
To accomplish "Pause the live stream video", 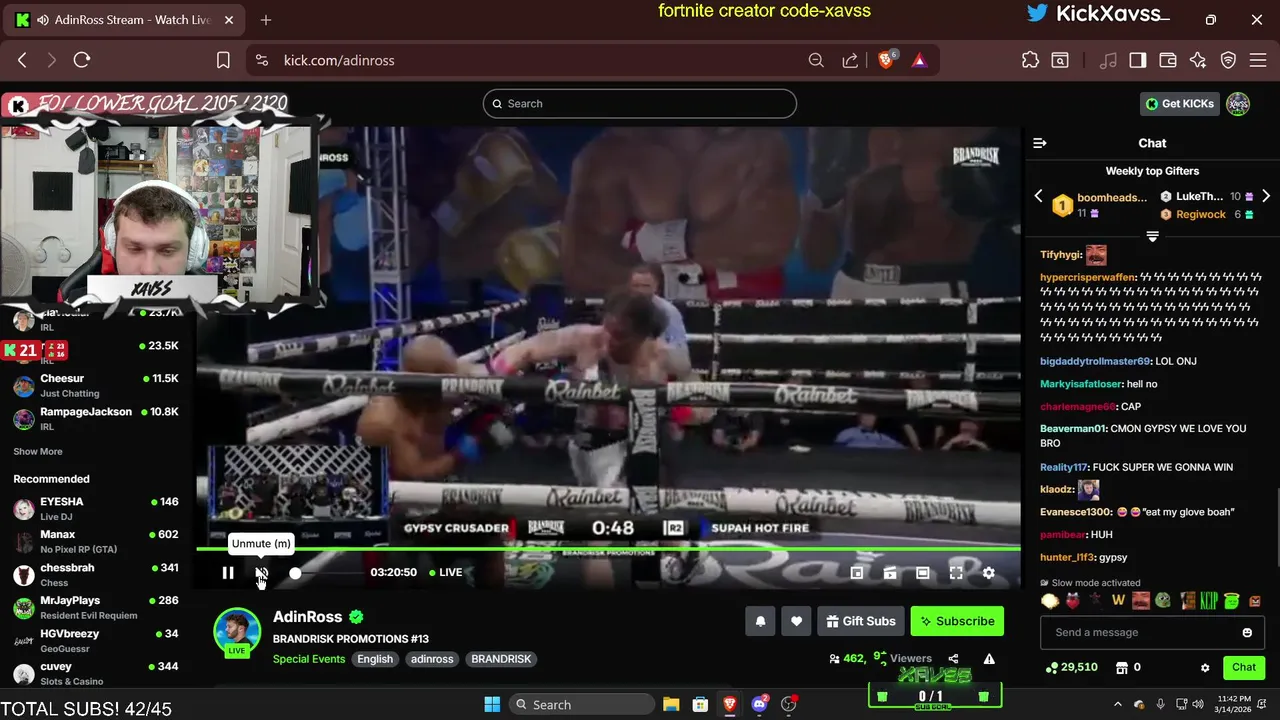I will coord(228,573).
